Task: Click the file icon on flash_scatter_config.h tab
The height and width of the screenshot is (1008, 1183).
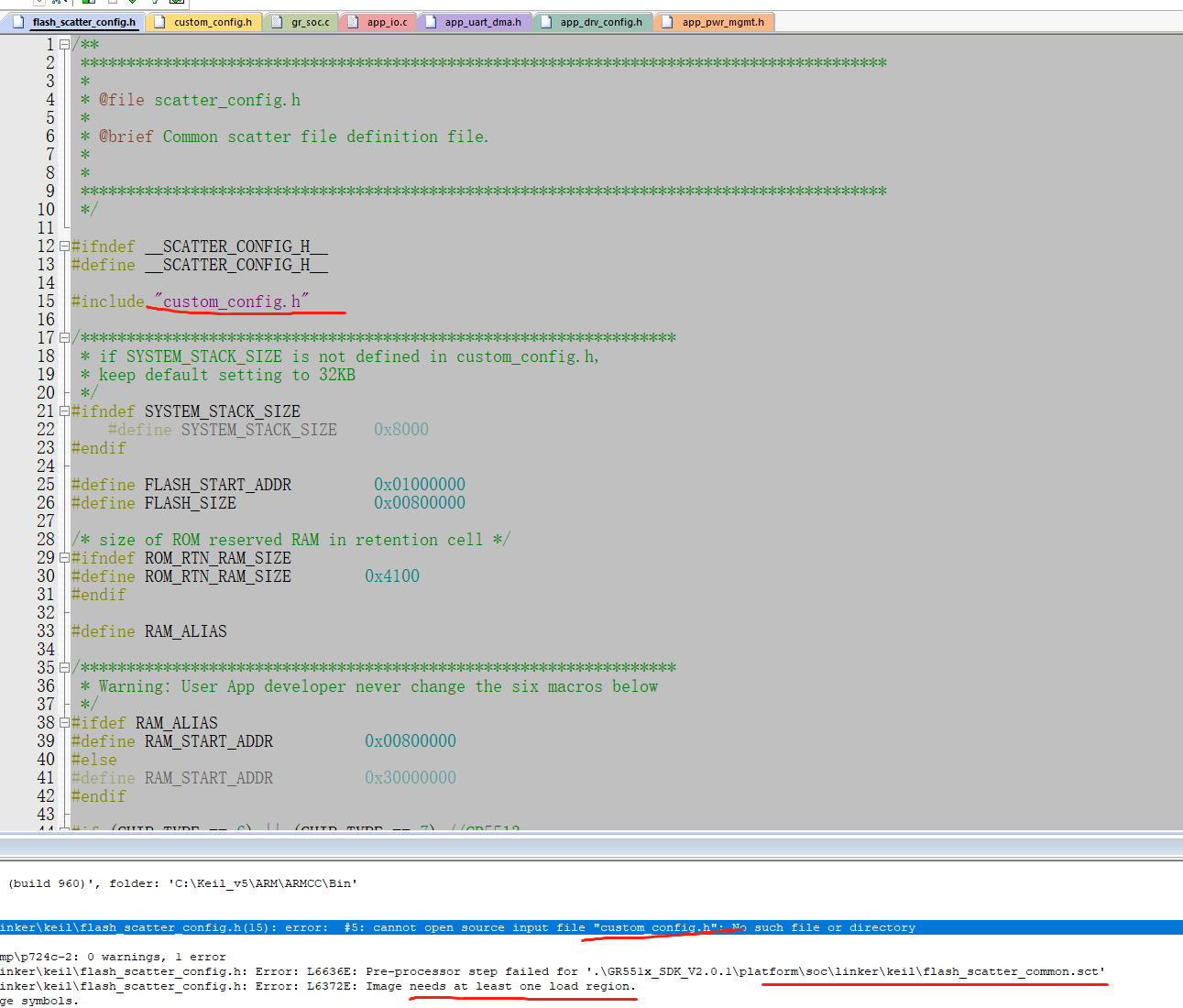Action: tap(18, 22)
